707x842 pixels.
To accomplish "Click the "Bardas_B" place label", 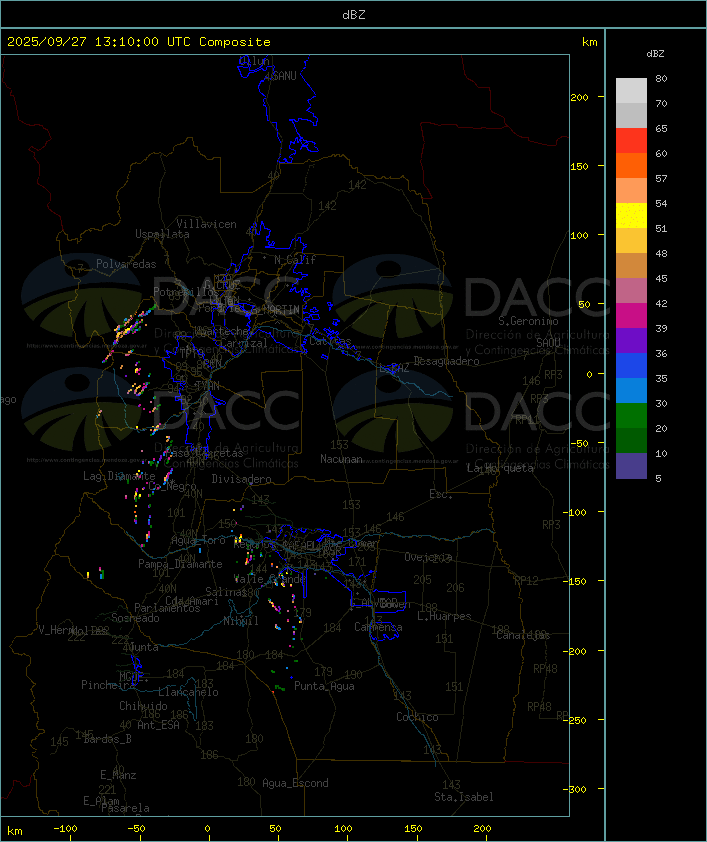I will coord(107,739).
